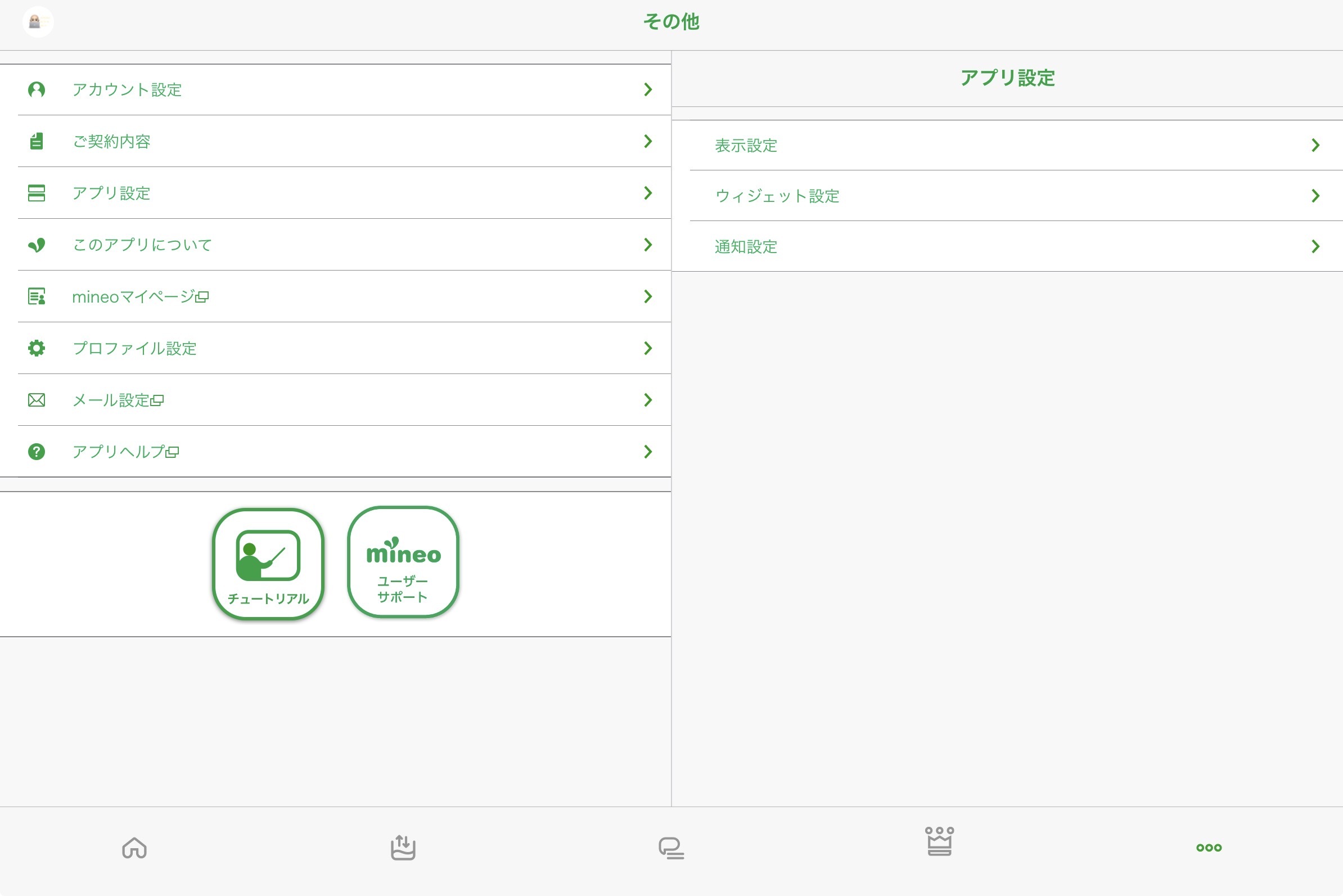Tap the gear icon for プロファイル設定
The image size is (1343, 896).
(x=37, y=348)
